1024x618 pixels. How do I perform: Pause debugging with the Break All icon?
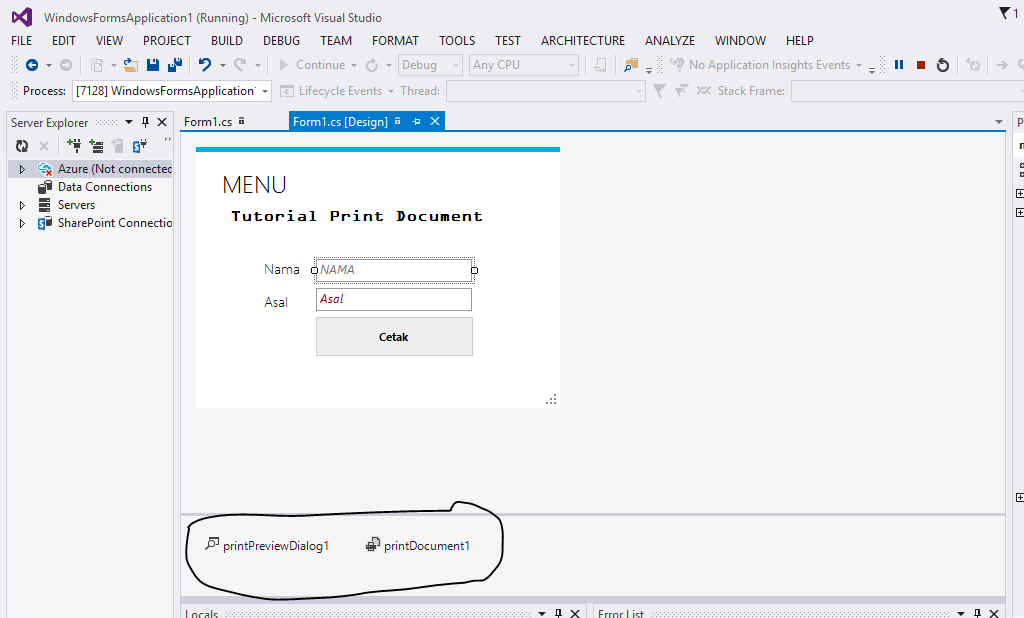point(898,64)
